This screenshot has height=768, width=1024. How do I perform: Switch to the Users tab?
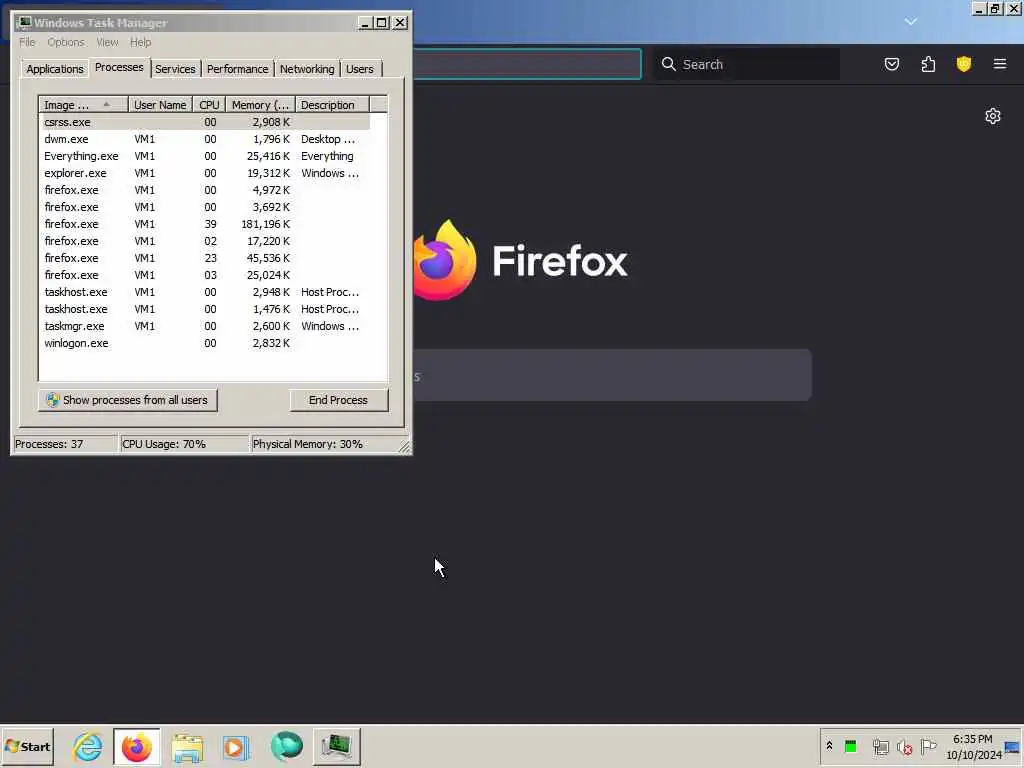tap(360, 69)
